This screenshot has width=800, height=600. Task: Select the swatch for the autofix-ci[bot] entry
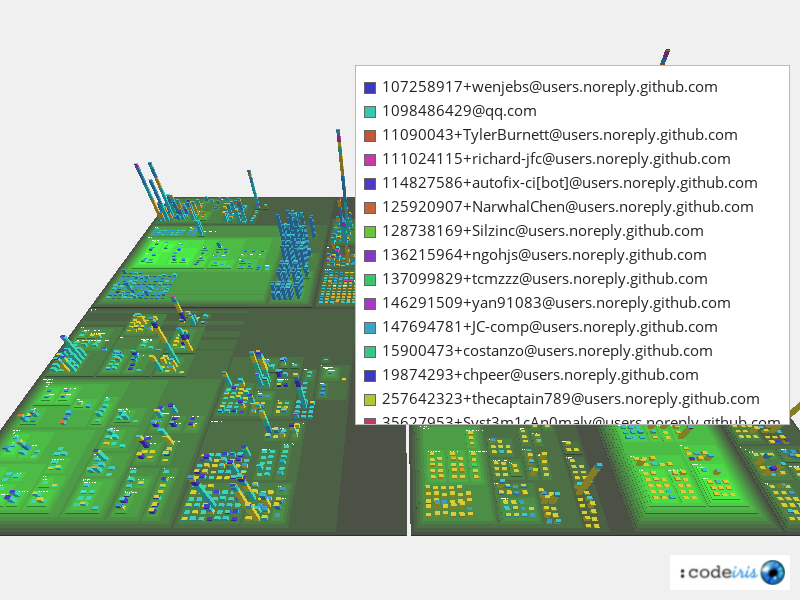pyautogui.click(x=370, y=184)
